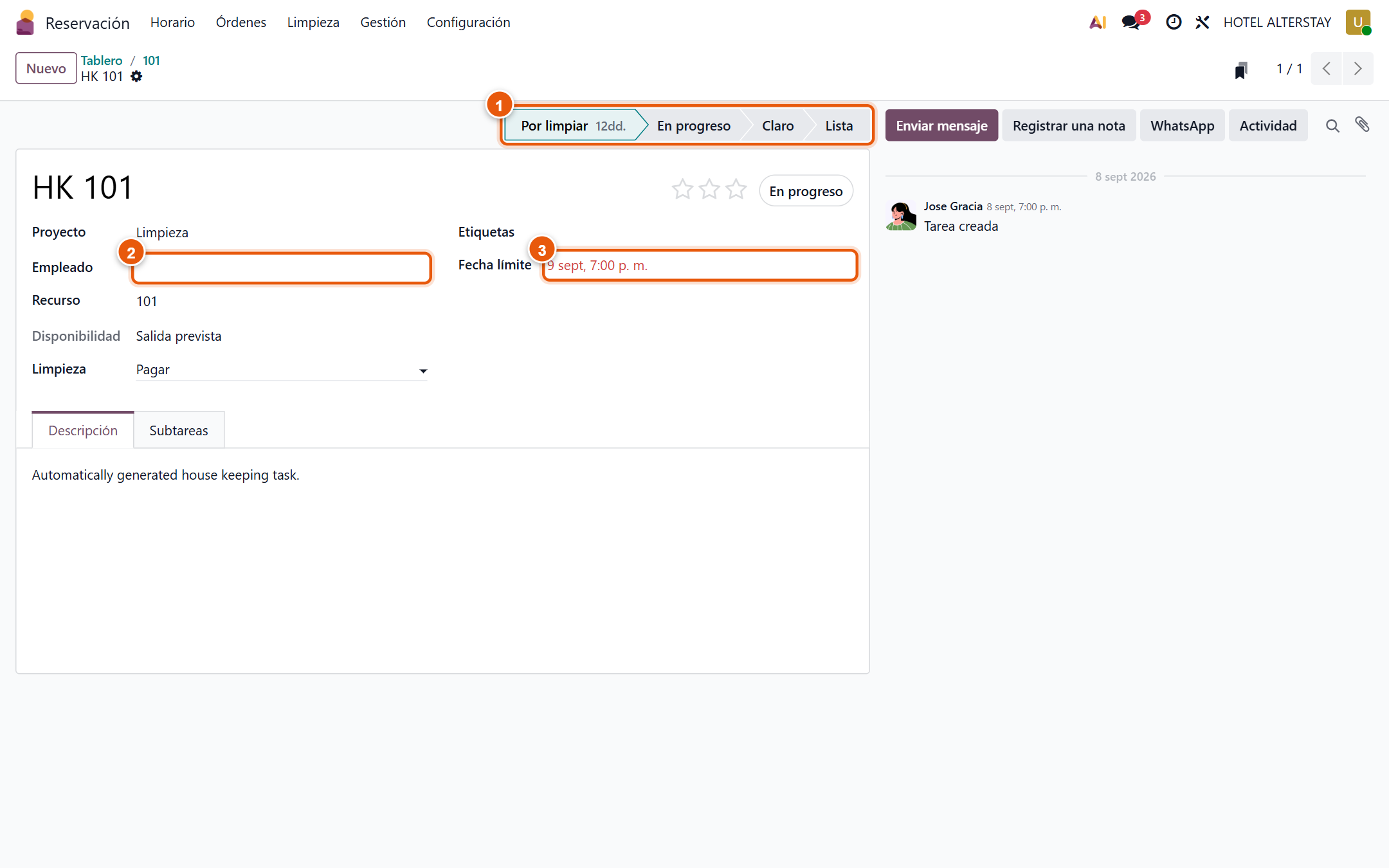Open the Horario menu
This screenshot has width=1389, height=868.
172,23
